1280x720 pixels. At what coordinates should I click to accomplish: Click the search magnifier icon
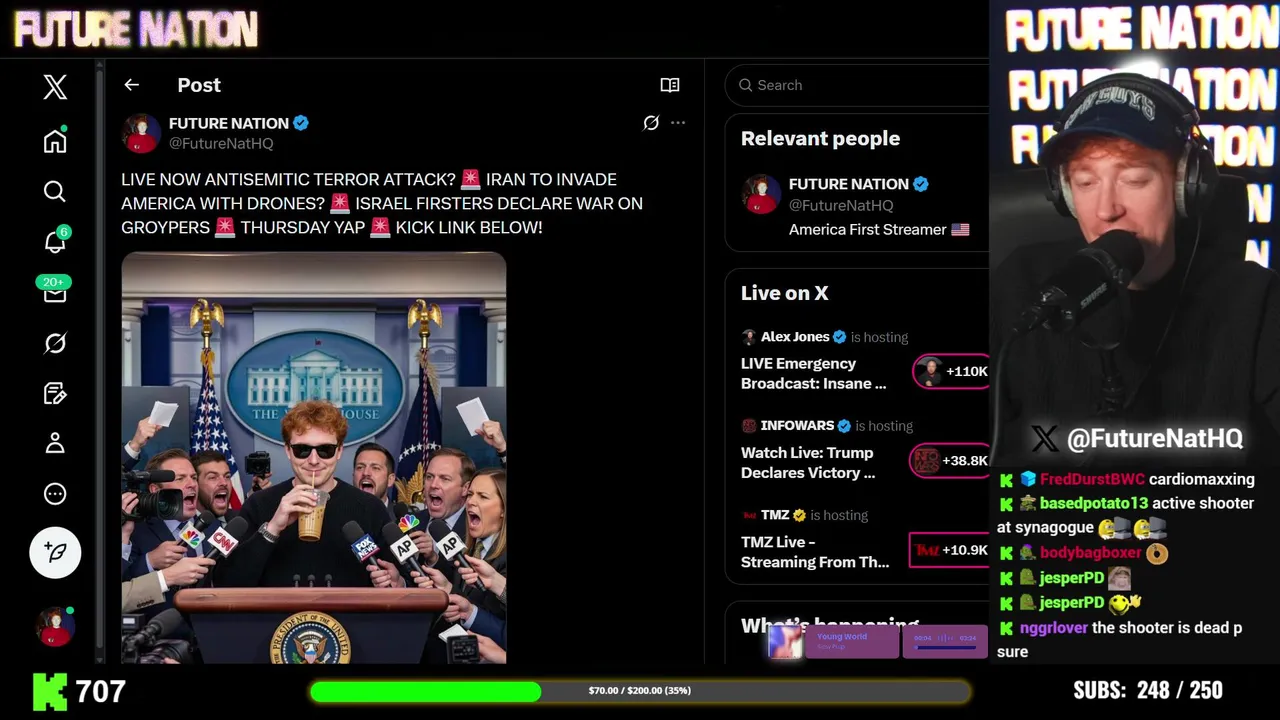[x=745, y=85]
